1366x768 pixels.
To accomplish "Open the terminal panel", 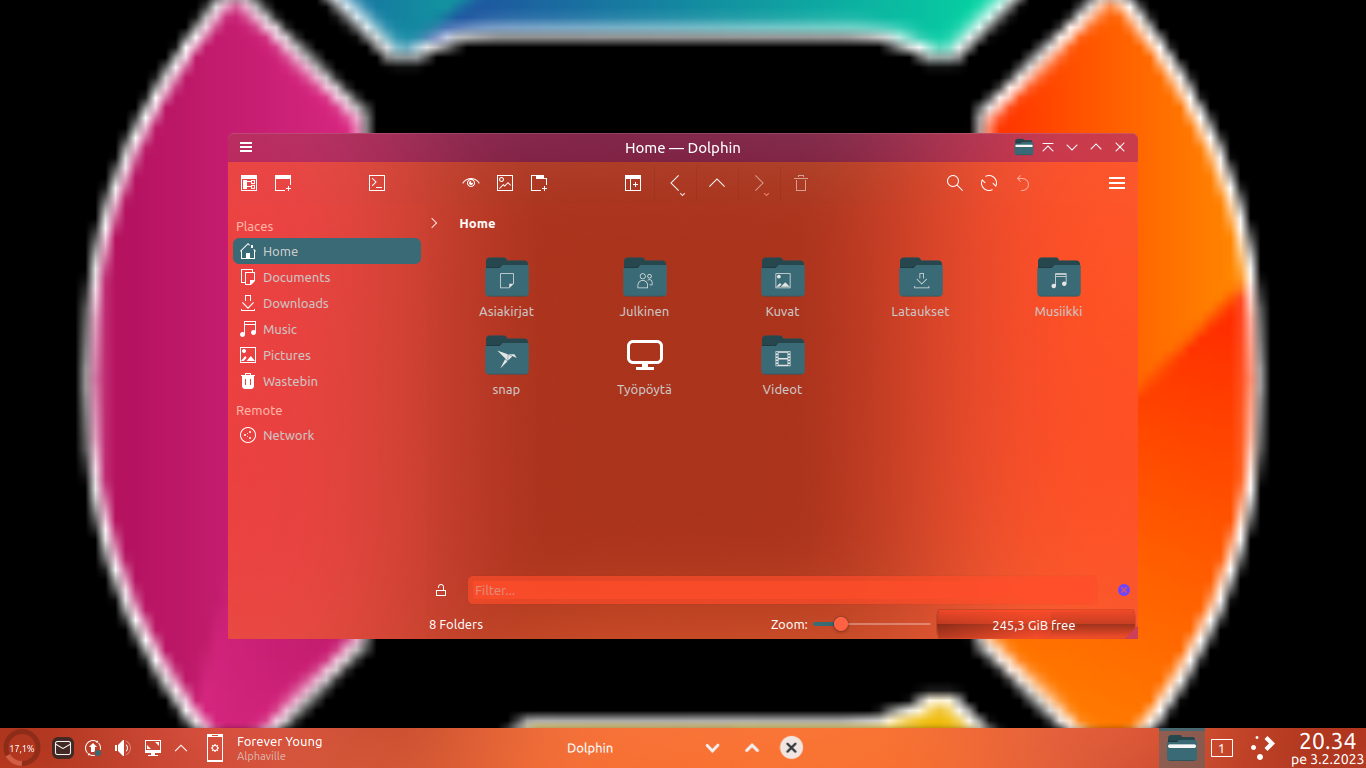I will coord(377,183).
